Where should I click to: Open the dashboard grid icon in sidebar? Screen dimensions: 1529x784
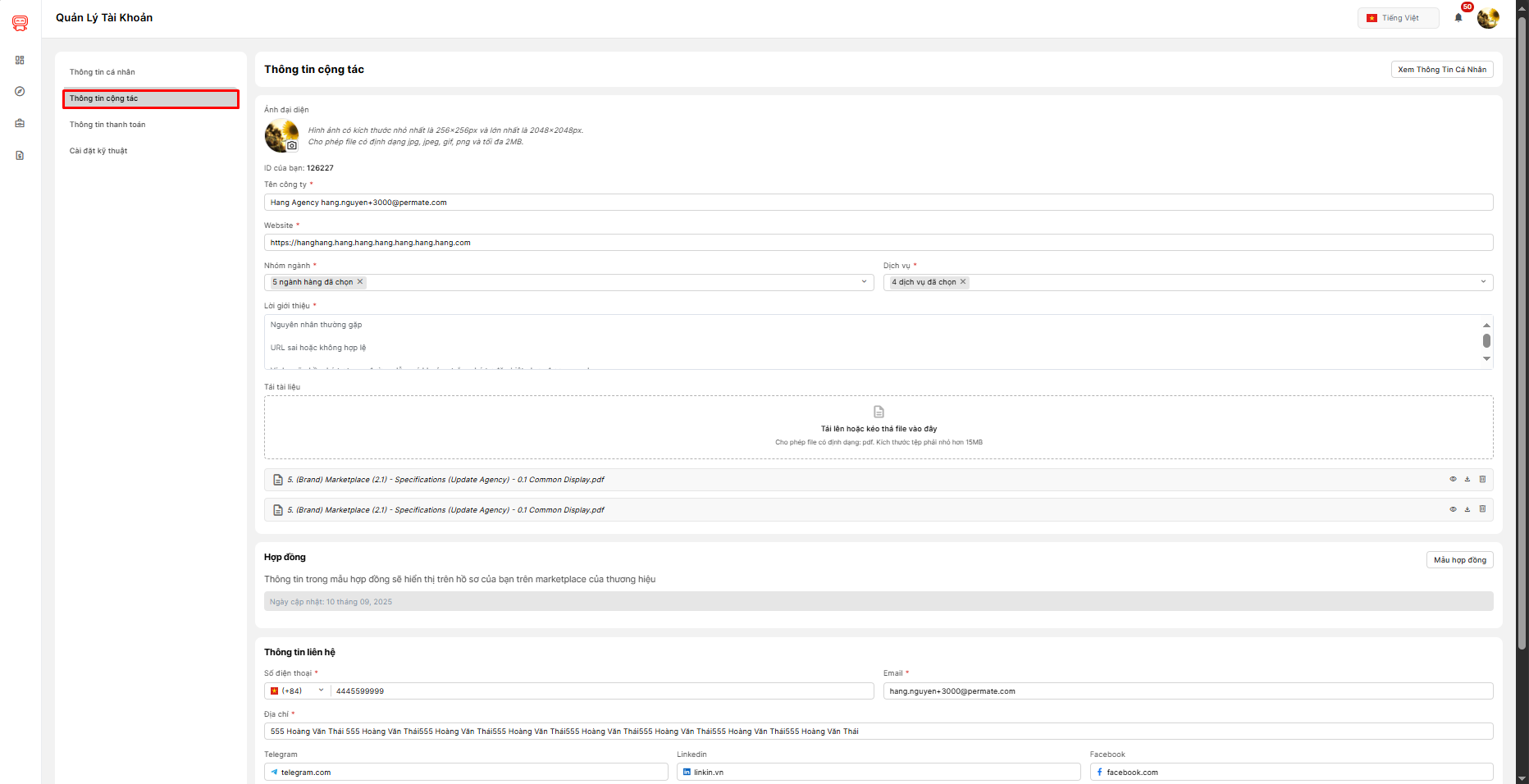click(20, 60)
